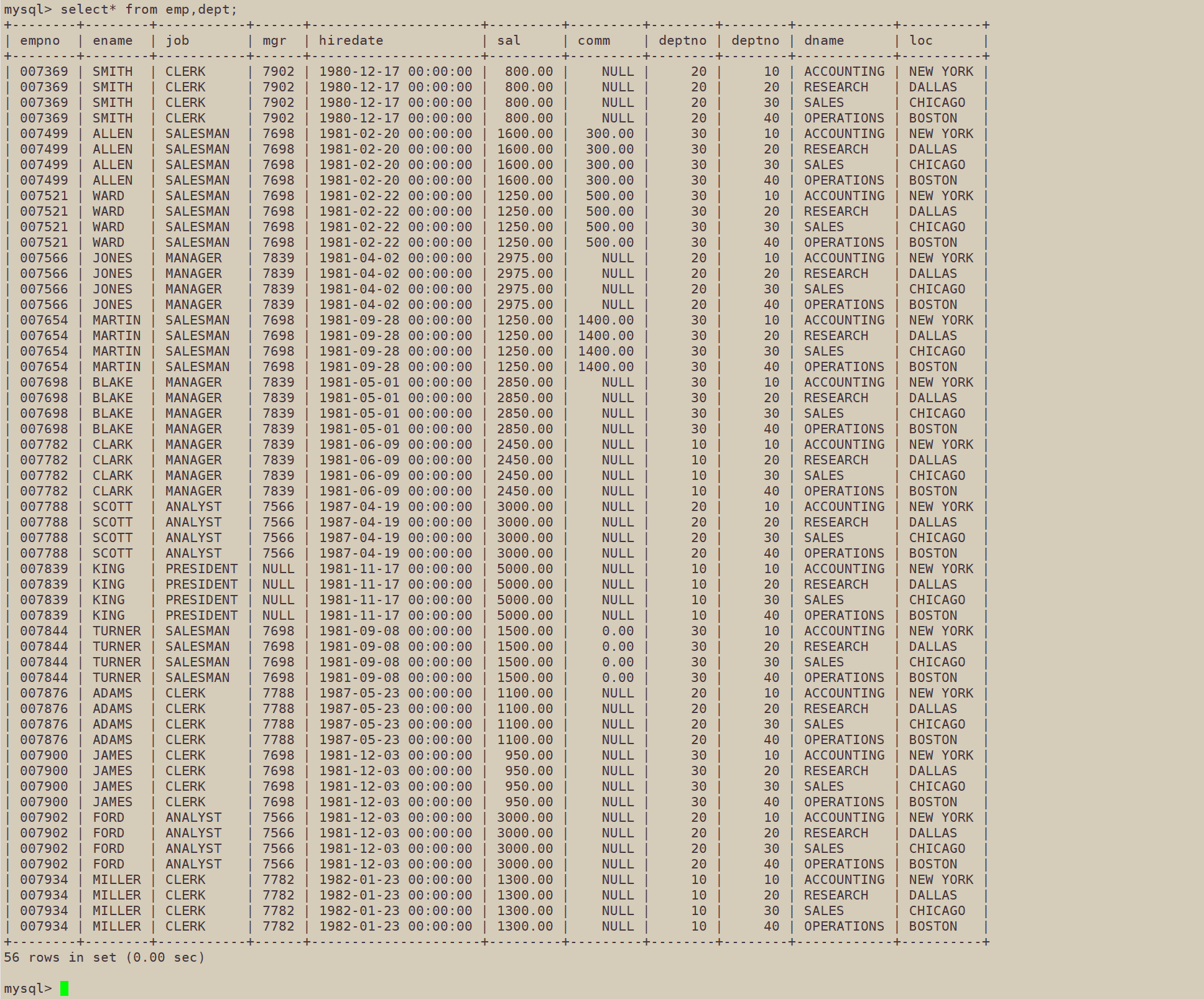Click the "deptno" header right before dname

pos(755,40)
